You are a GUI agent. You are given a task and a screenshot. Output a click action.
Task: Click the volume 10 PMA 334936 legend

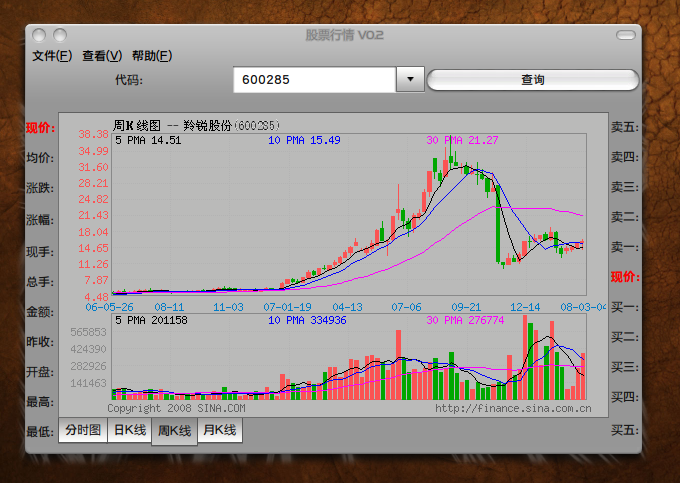point(307,320)
